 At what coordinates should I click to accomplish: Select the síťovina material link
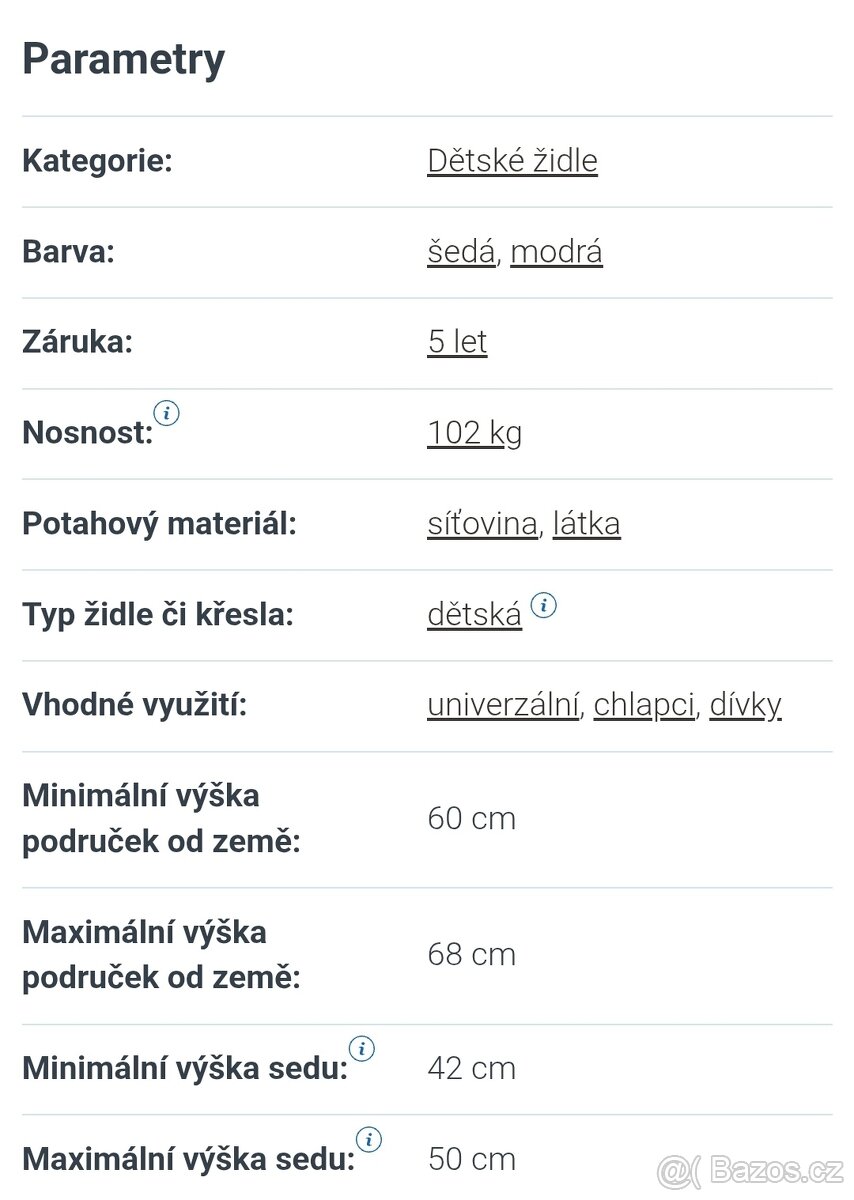tap(481, 523)
